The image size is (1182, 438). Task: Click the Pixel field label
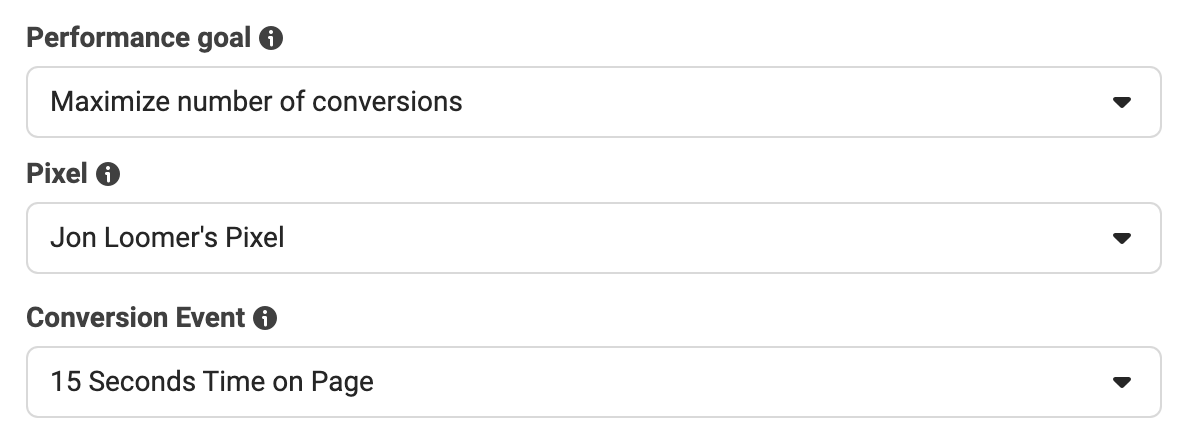click(x=57, y=174)
